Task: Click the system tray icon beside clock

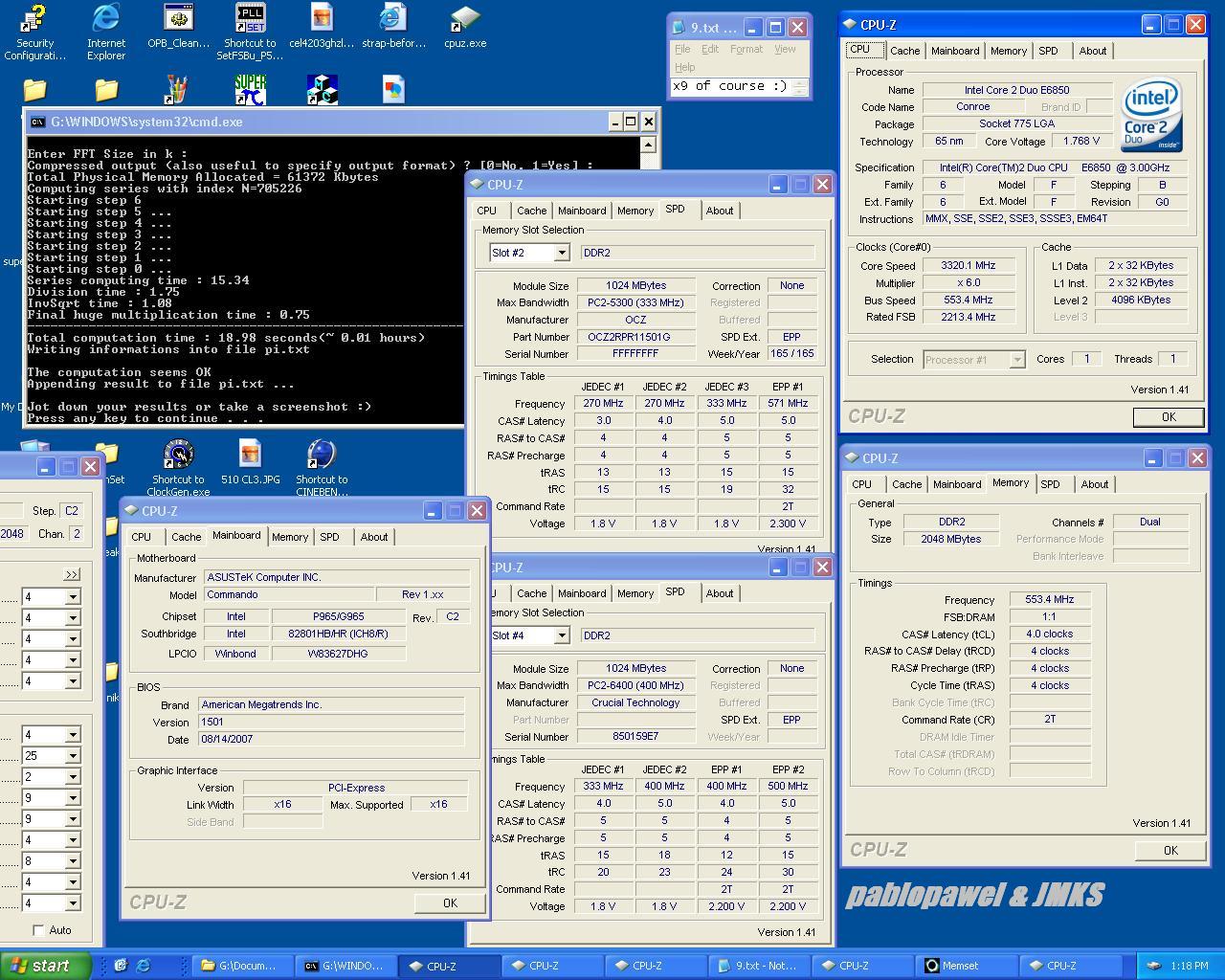Action: pyautogui.click(x=1153, y=966)
